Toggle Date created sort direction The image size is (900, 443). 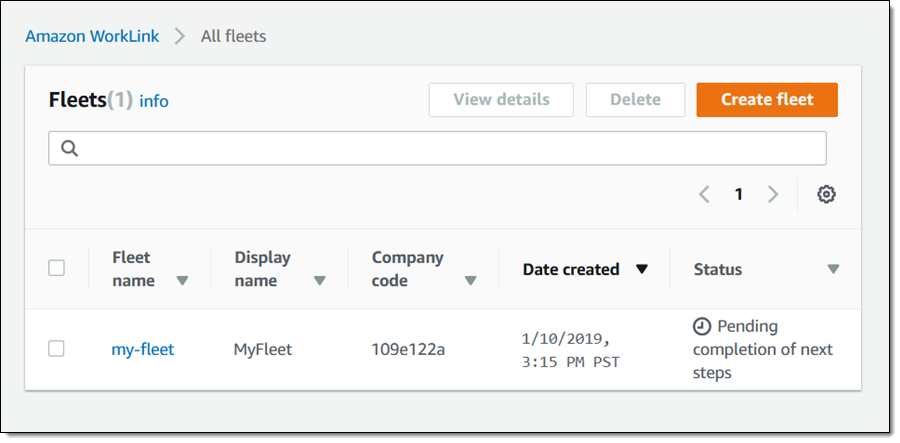[x=642, y=269]
